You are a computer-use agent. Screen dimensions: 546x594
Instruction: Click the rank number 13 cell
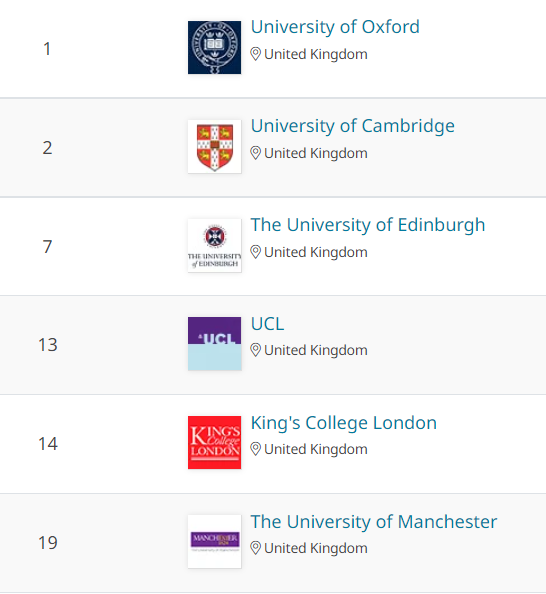(48, 345)
